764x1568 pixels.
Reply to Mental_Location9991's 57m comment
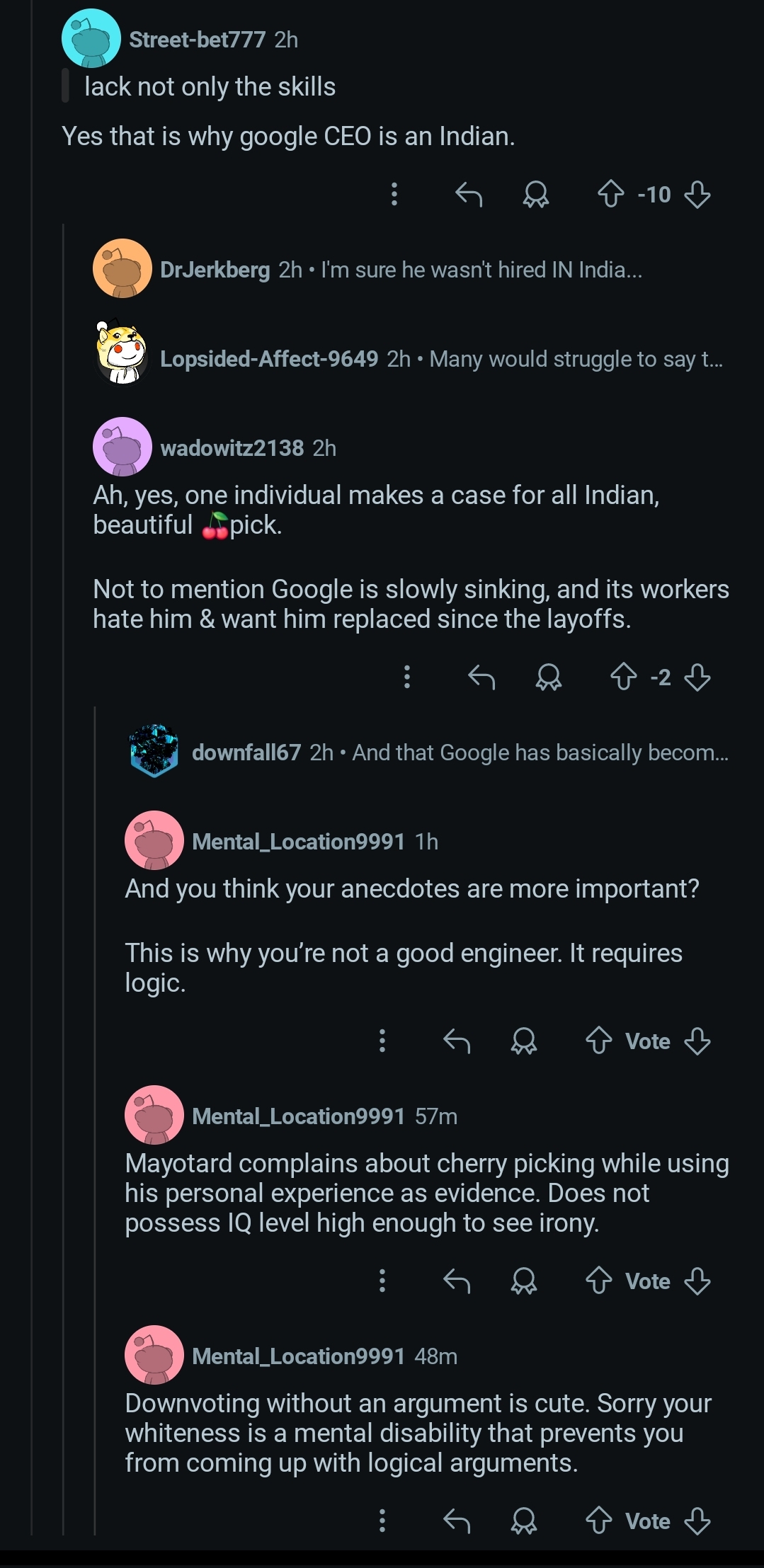coord(457,1281)
